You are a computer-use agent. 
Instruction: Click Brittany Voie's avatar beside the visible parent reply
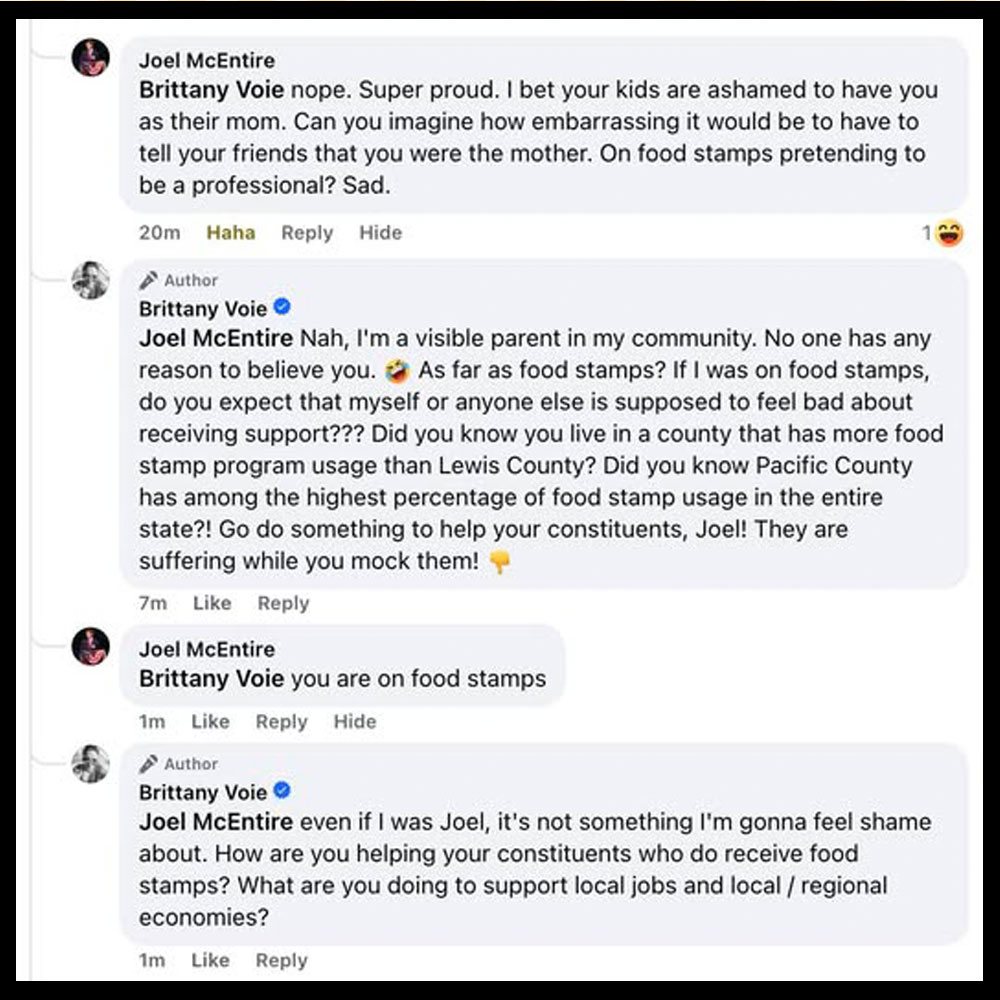click(91, 280)
